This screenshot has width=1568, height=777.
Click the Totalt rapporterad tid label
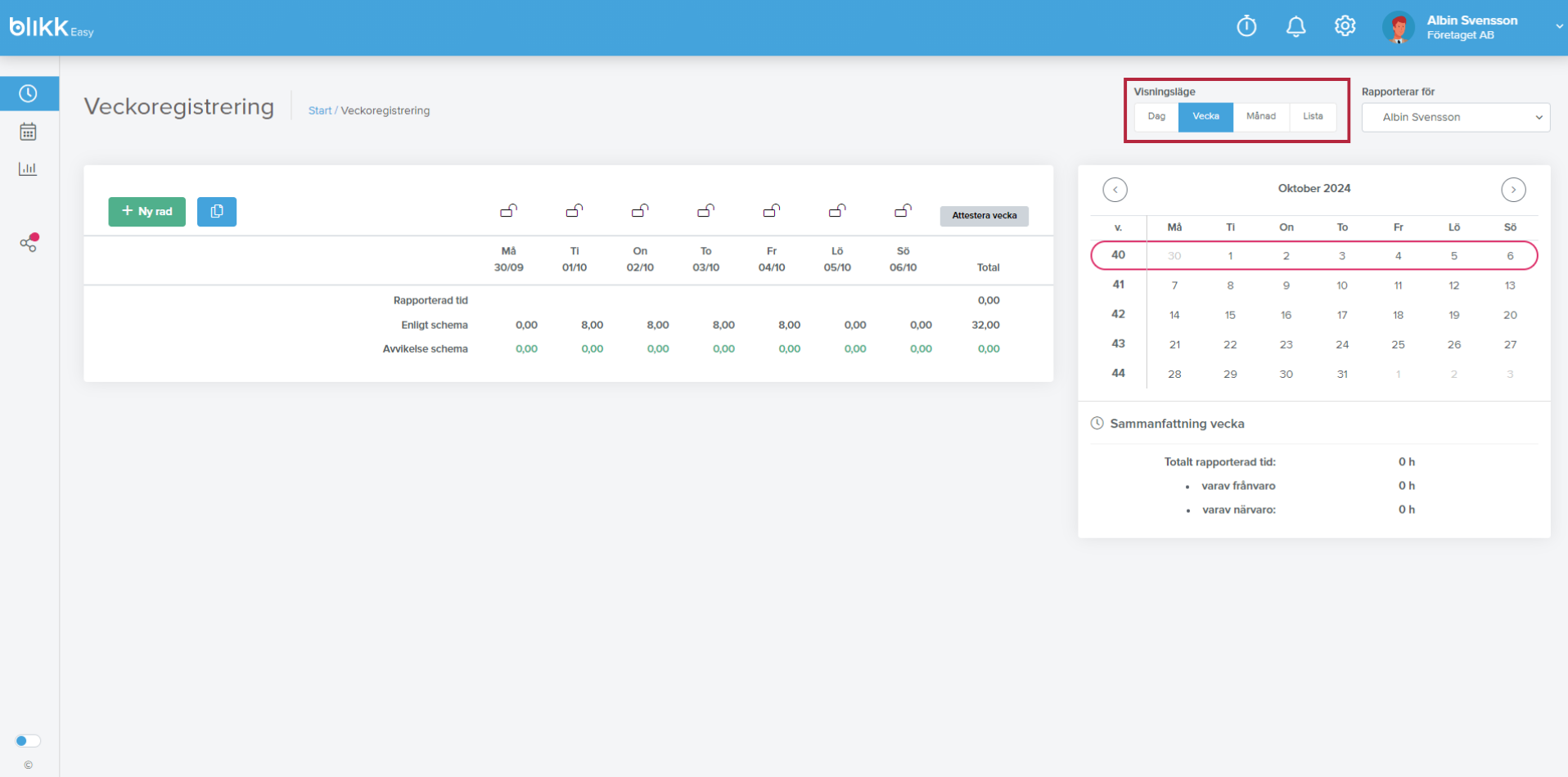1220,462
